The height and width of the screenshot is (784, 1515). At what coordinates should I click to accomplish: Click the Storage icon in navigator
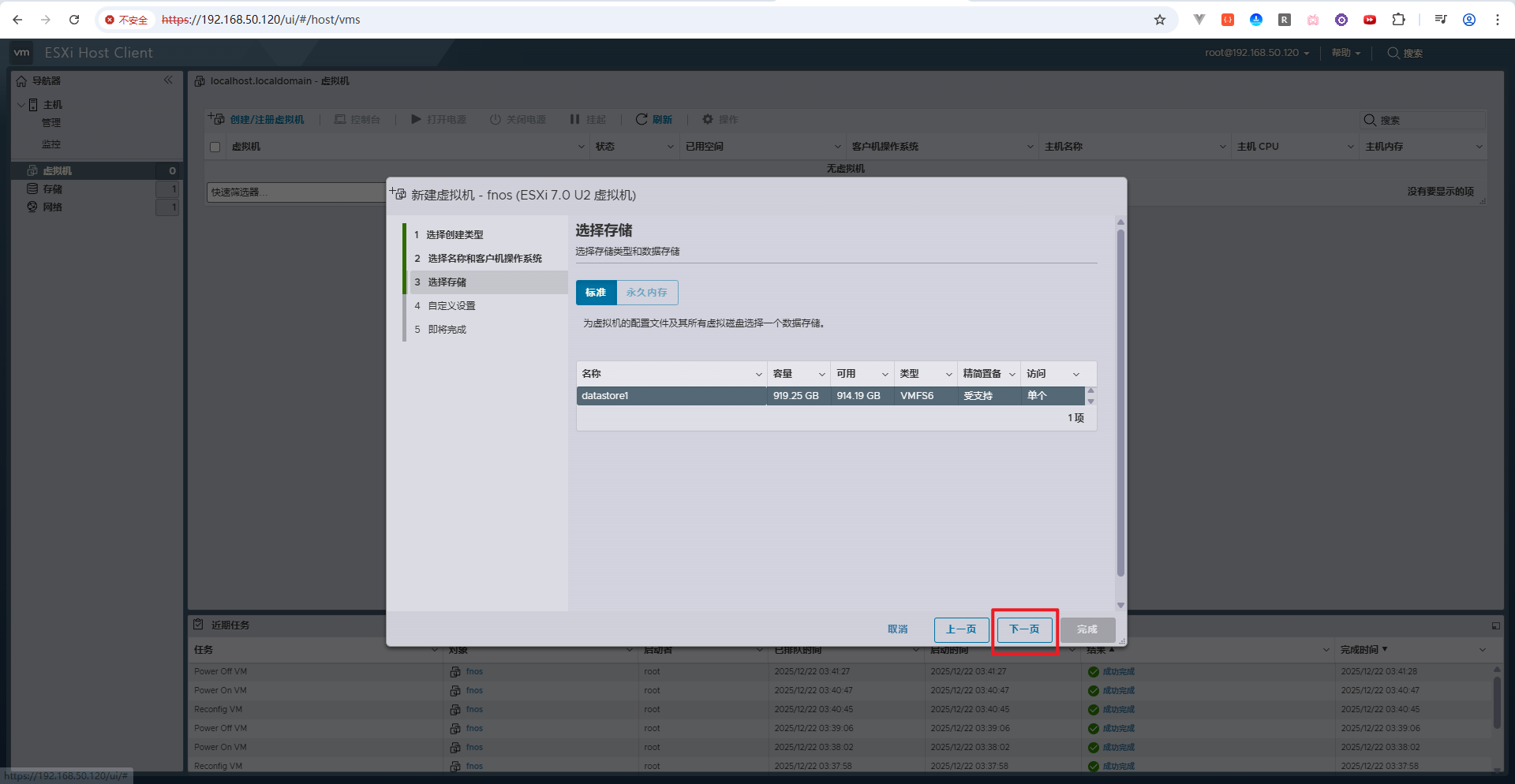pos(32,189)
